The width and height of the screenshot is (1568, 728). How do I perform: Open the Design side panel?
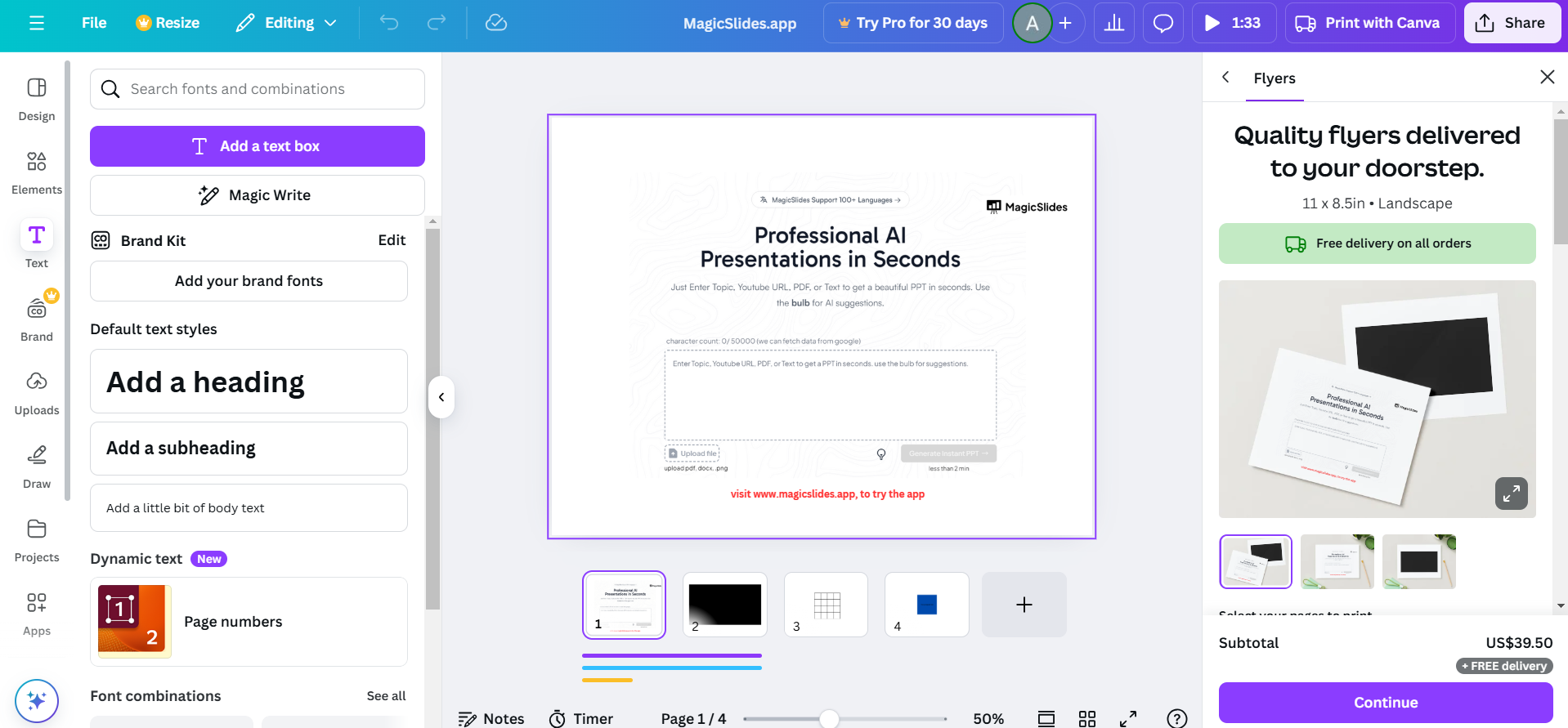tap(37, 100)
